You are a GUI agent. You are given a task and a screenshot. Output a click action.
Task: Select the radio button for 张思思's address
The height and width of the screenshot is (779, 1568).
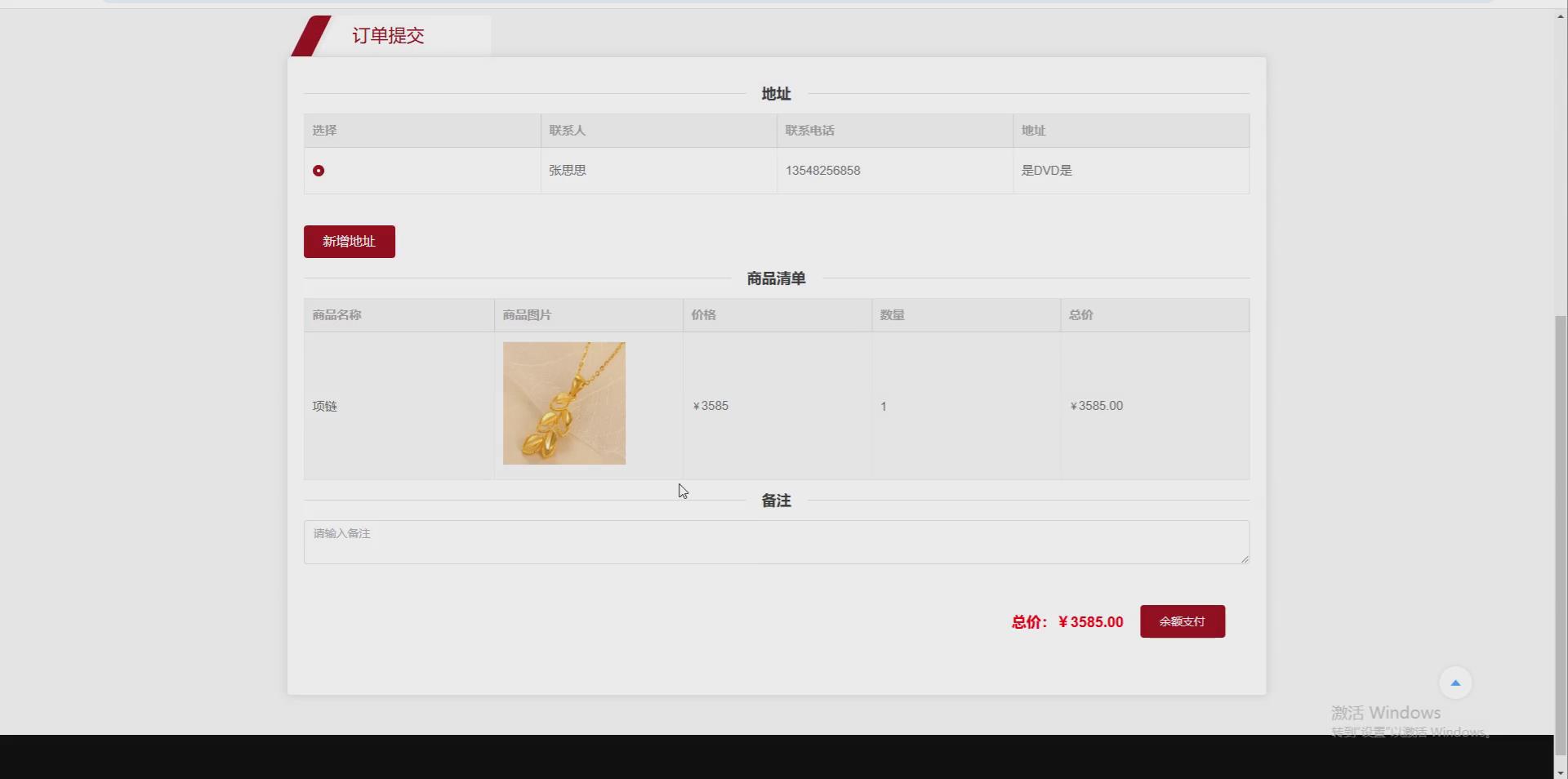coord(318,171)
